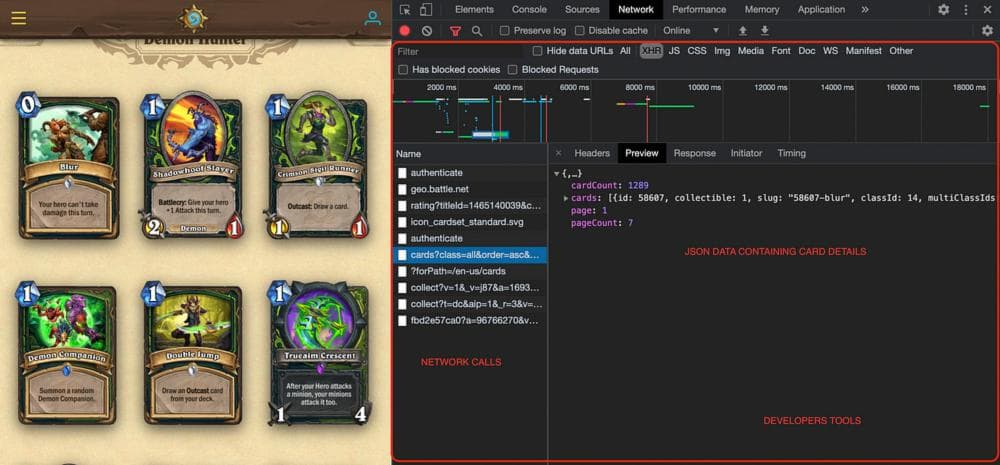Select the Network tab

pyautogui.click(x=636, y=10)
